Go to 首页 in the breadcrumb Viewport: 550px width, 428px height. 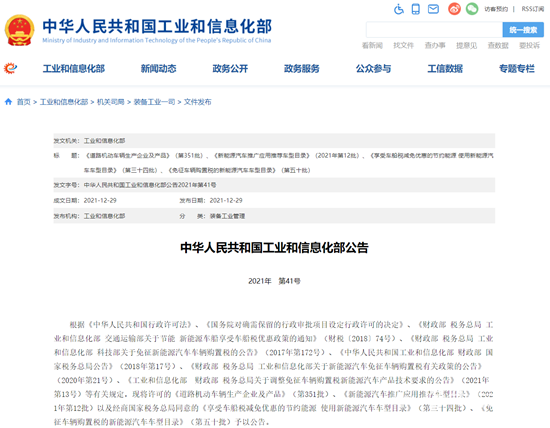tap(24, 102)
